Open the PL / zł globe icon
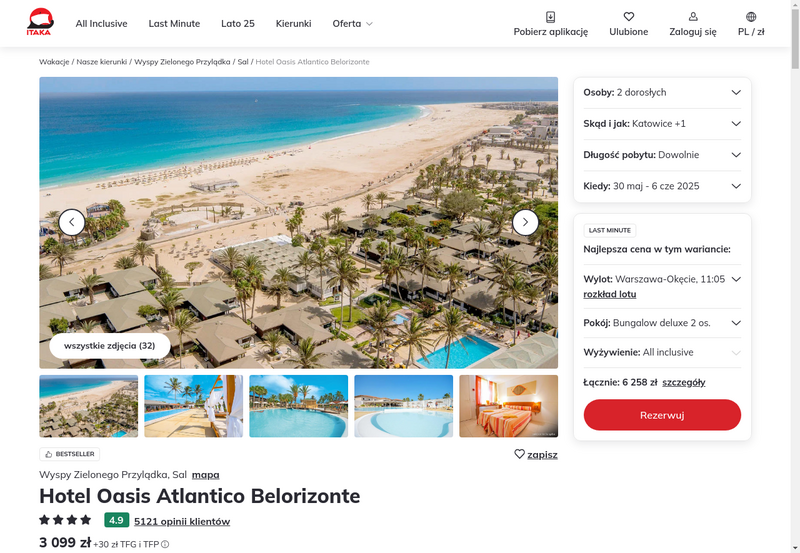 pyautogui.click(x=751, y=17)
